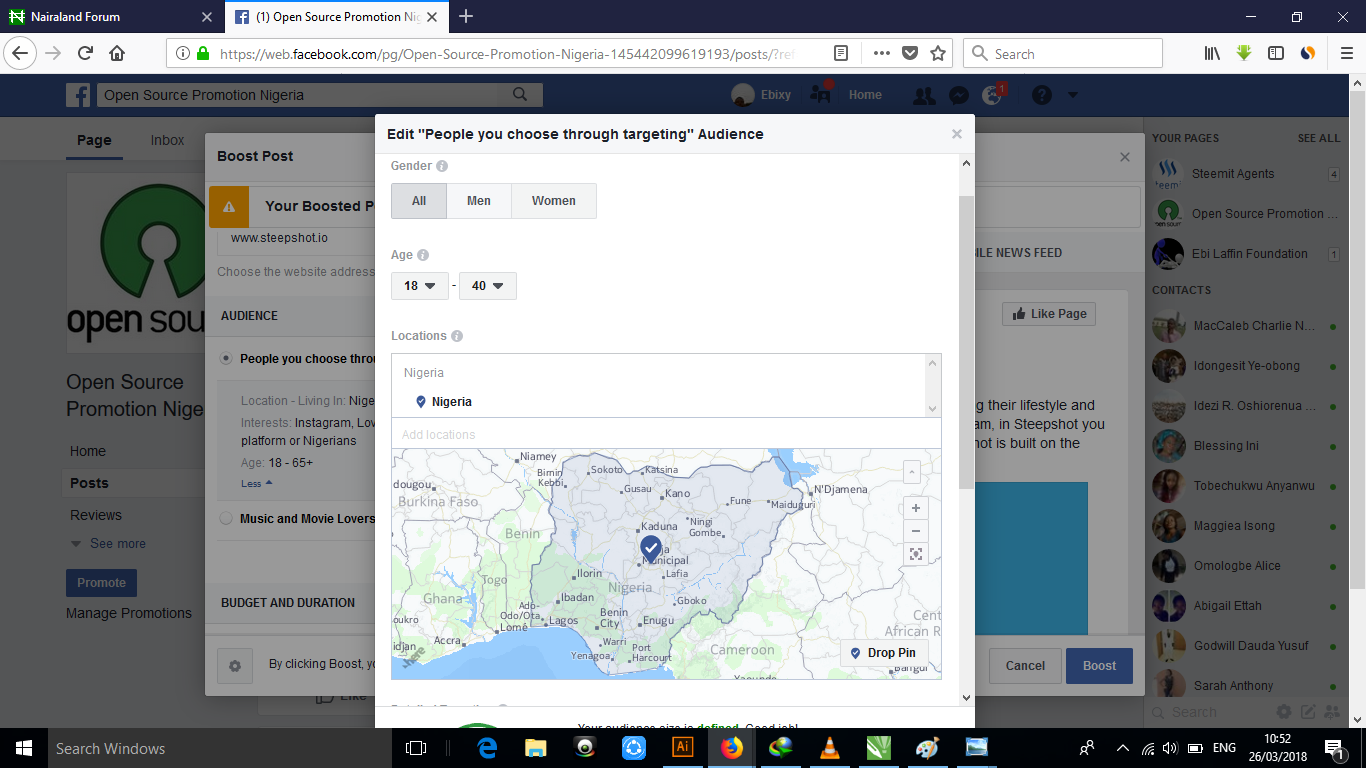Open the Page tab
1366x768 pixels.
point(94,140)
